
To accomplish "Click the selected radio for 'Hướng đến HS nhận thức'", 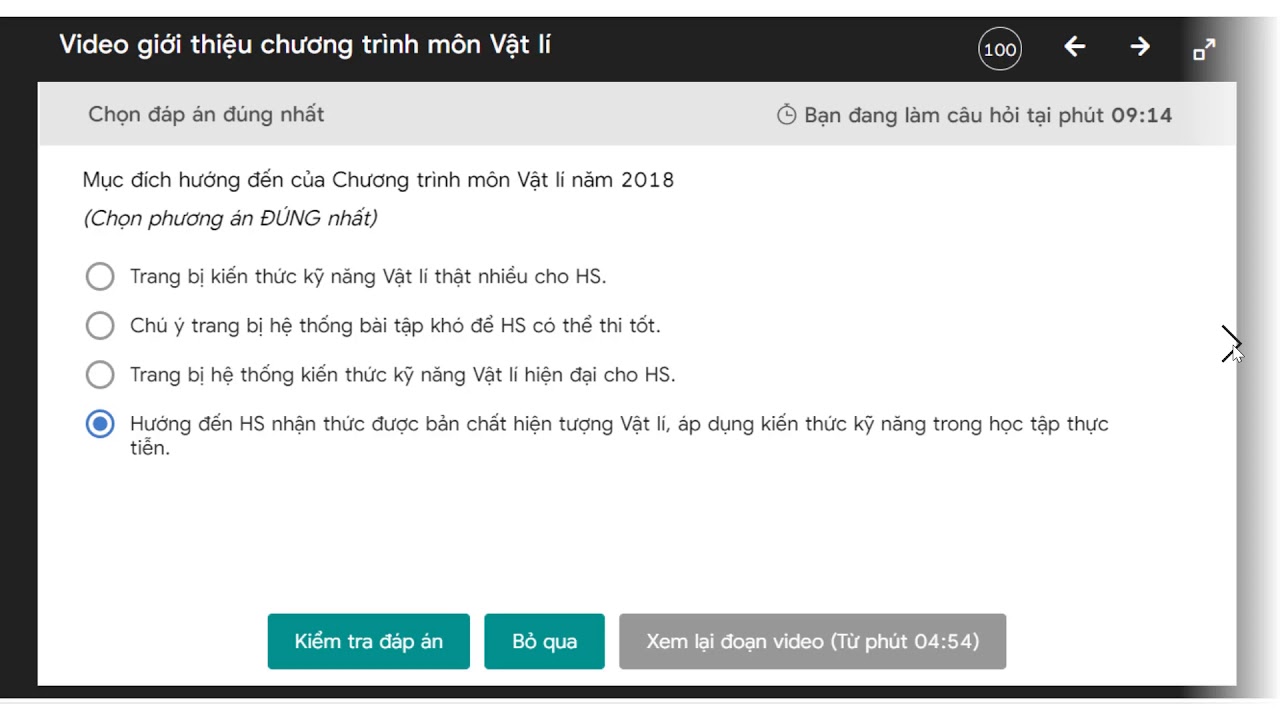I will [100, 424].
